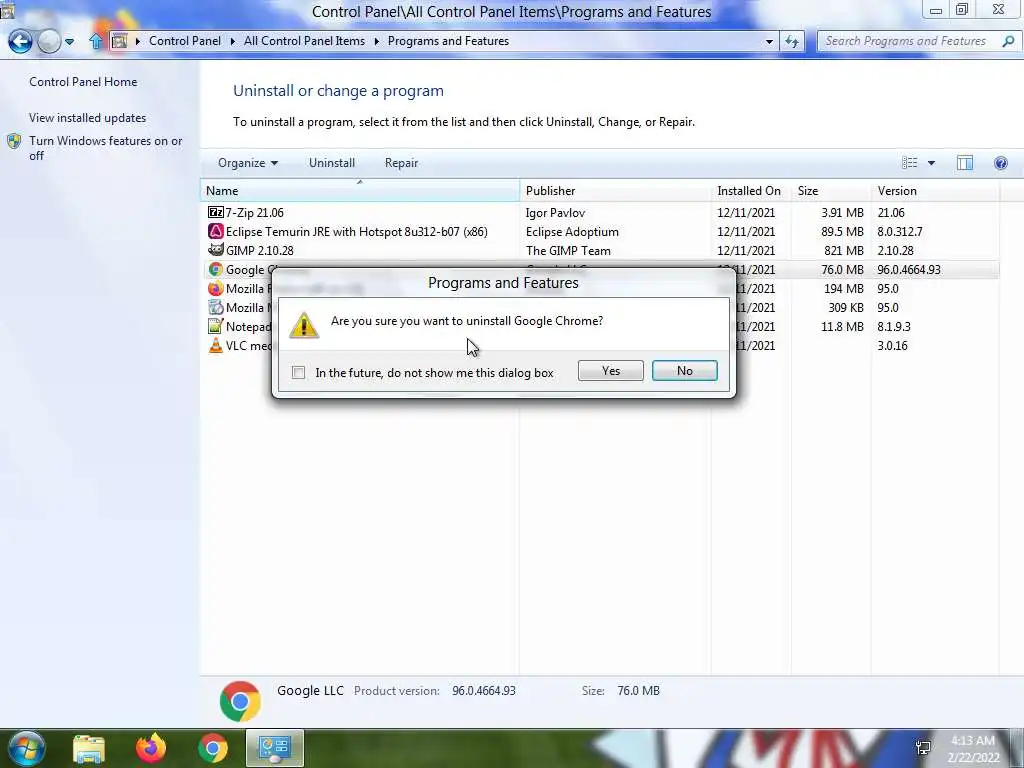Click Programs and Features breadcrumb

coord(448,41)
